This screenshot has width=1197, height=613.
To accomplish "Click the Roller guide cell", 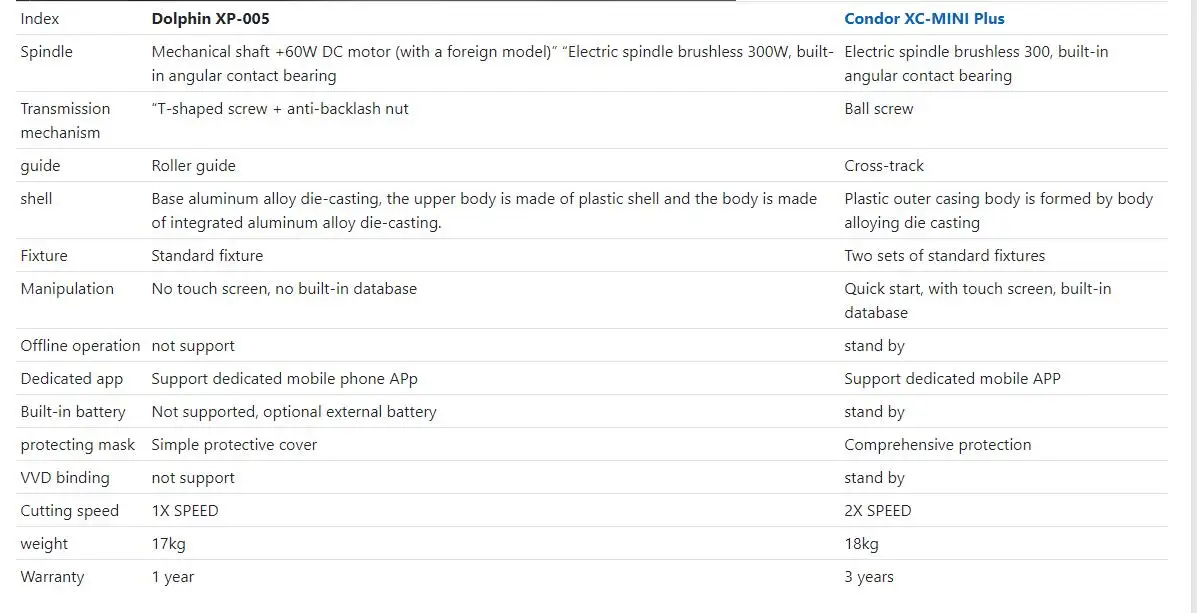I will pyautogui.click(x=193, y=165).
